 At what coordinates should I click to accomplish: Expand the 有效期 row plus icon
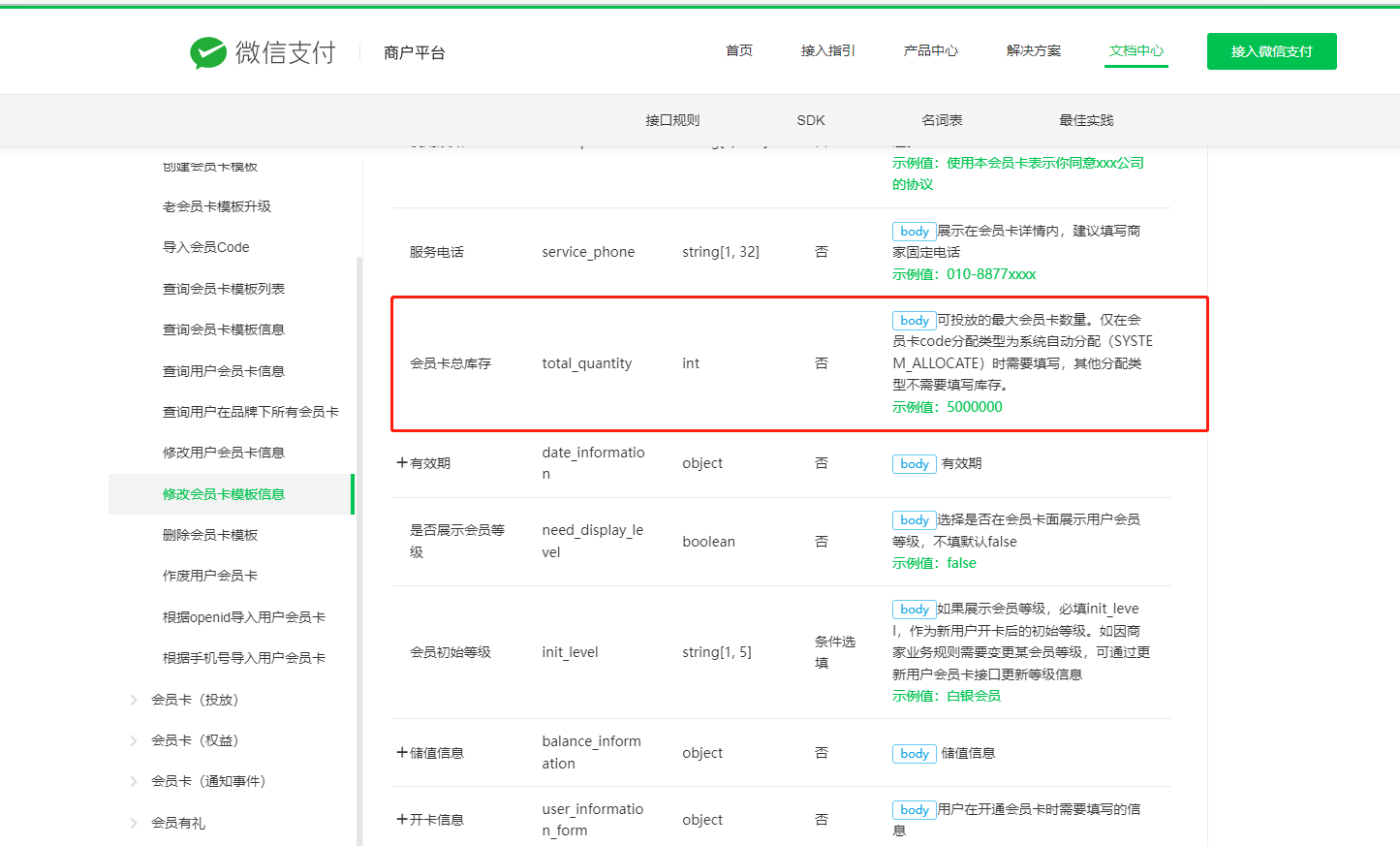[x=402, y=463]
